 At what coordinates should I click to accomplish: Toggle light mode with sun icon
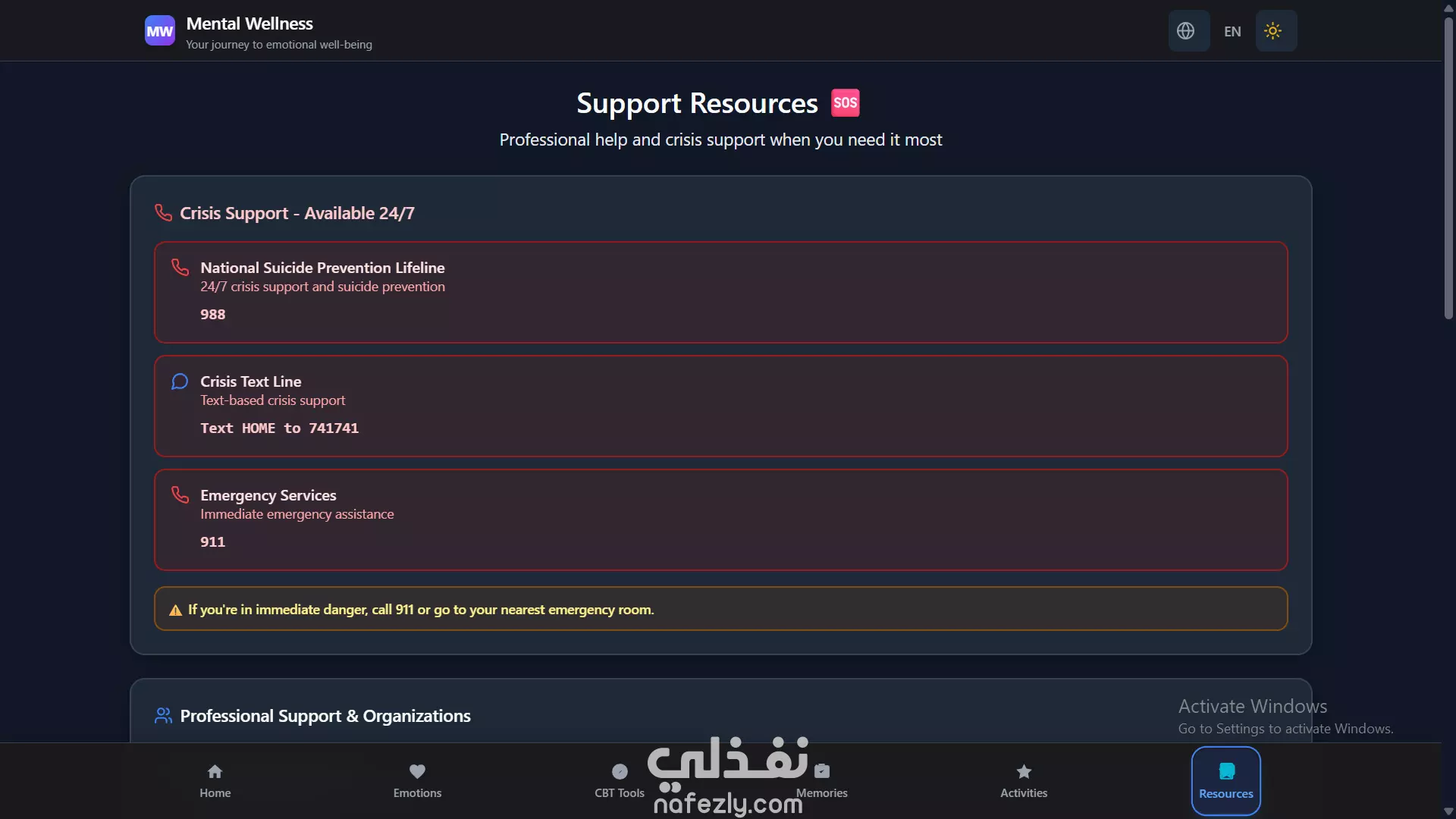pos(1276,31)
